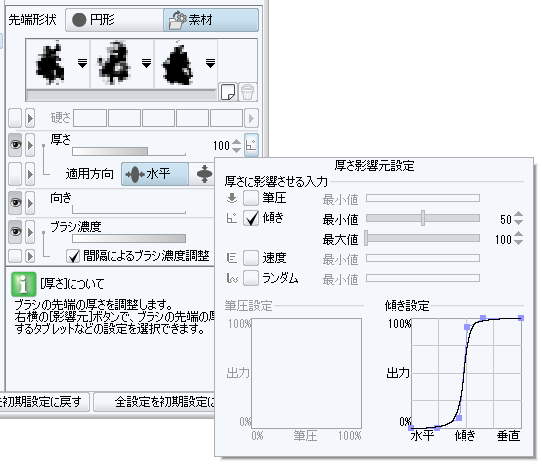Click the bottom-left control point of tilt curve
This screenshot has width=542, height=465.
(411, 428)
